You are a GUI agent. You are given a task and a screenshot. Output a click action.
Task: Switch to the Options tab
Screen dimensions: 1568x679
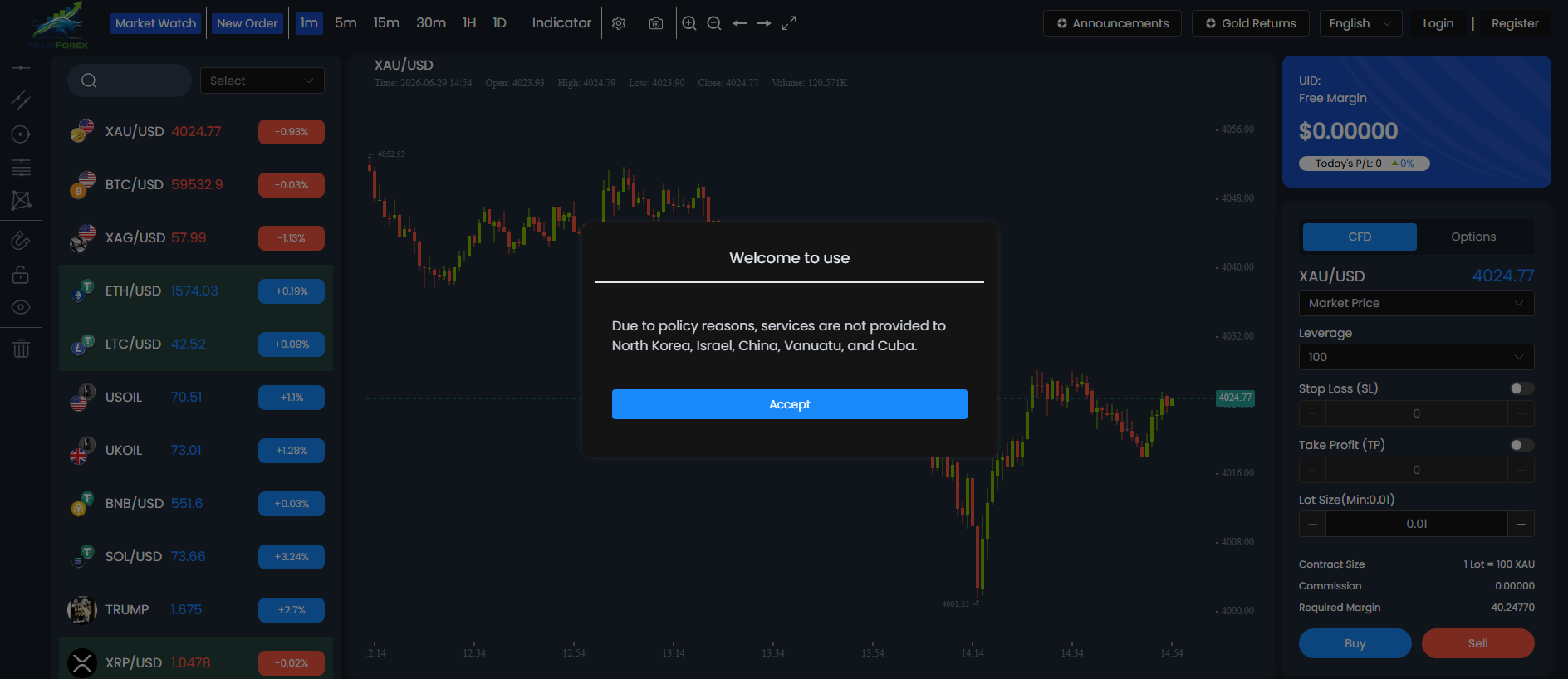[x=1473, y=237]
